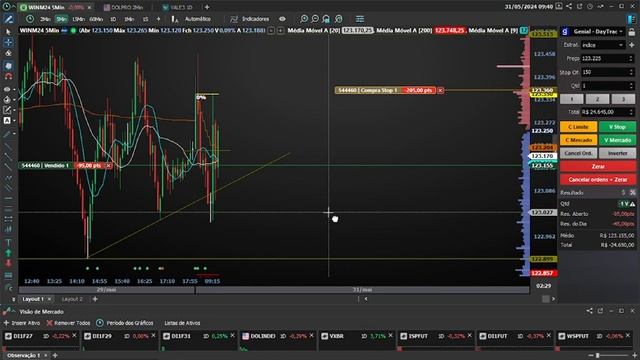640x360 pixels.
Task: Choose quantity preset 3
Action: [623, 99]
